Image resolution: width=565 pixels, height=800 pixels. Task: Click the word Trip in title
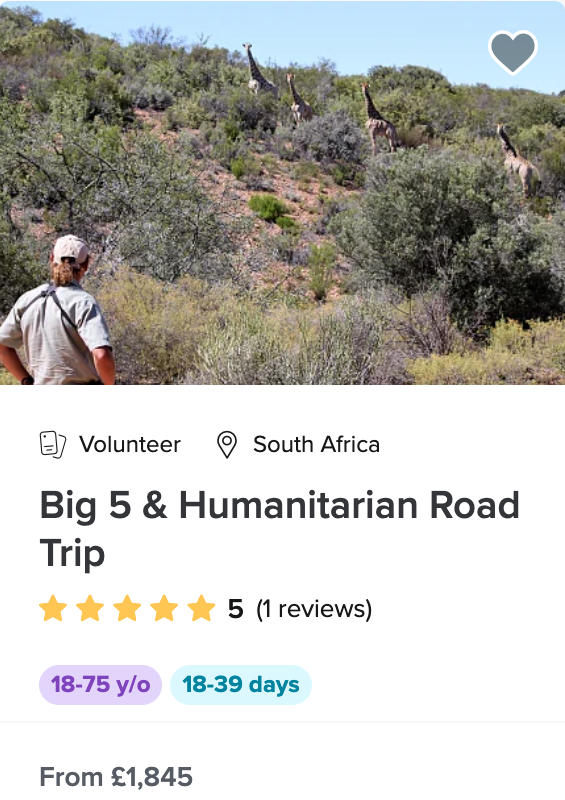[x=72, y=554]
